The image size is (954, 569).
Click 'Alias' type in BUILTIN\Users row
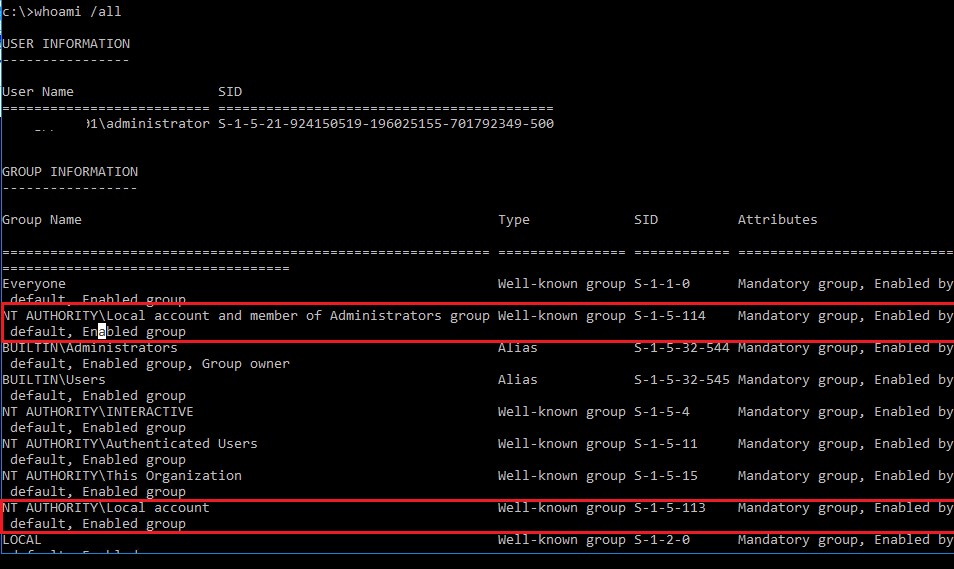point(517,380)
